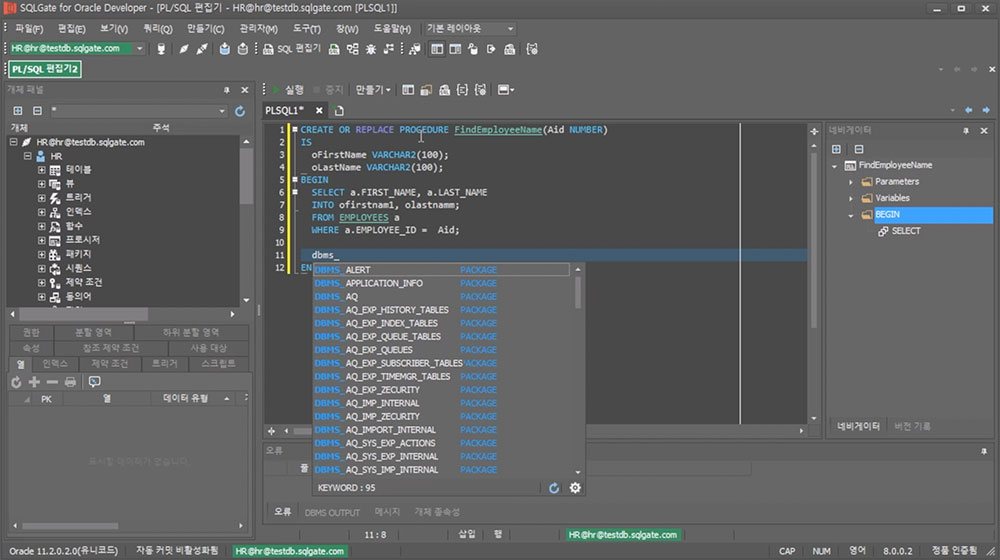
Task: Open the 도움말(H) menu
Action: tap(392, 29)
